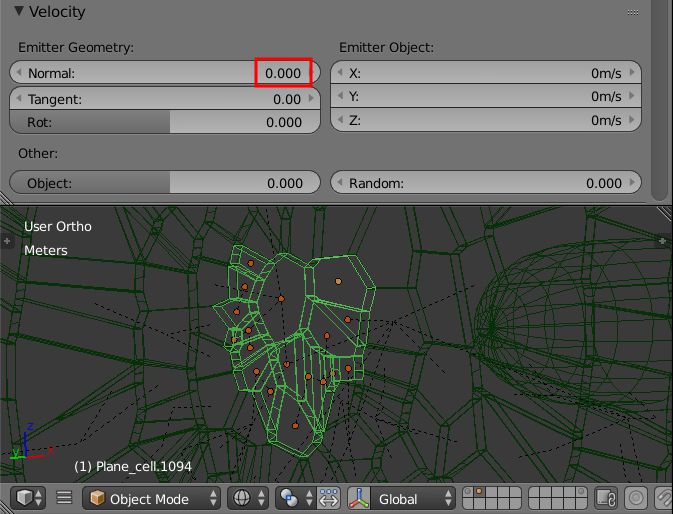Click the 'Other:' section label
Image resolution: width=673 pixels, height=514 pixels.
[x=38, y=153]
